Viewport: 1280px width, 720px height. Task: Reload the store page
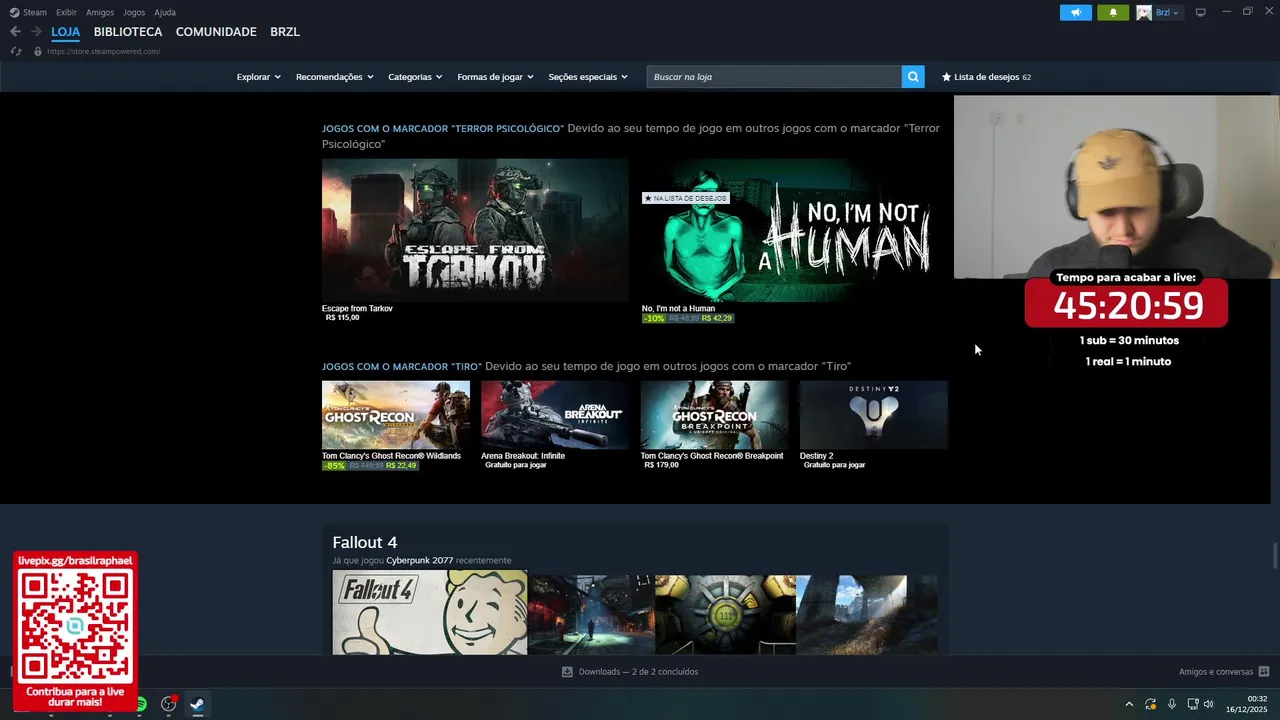click(x=15, y=51)
